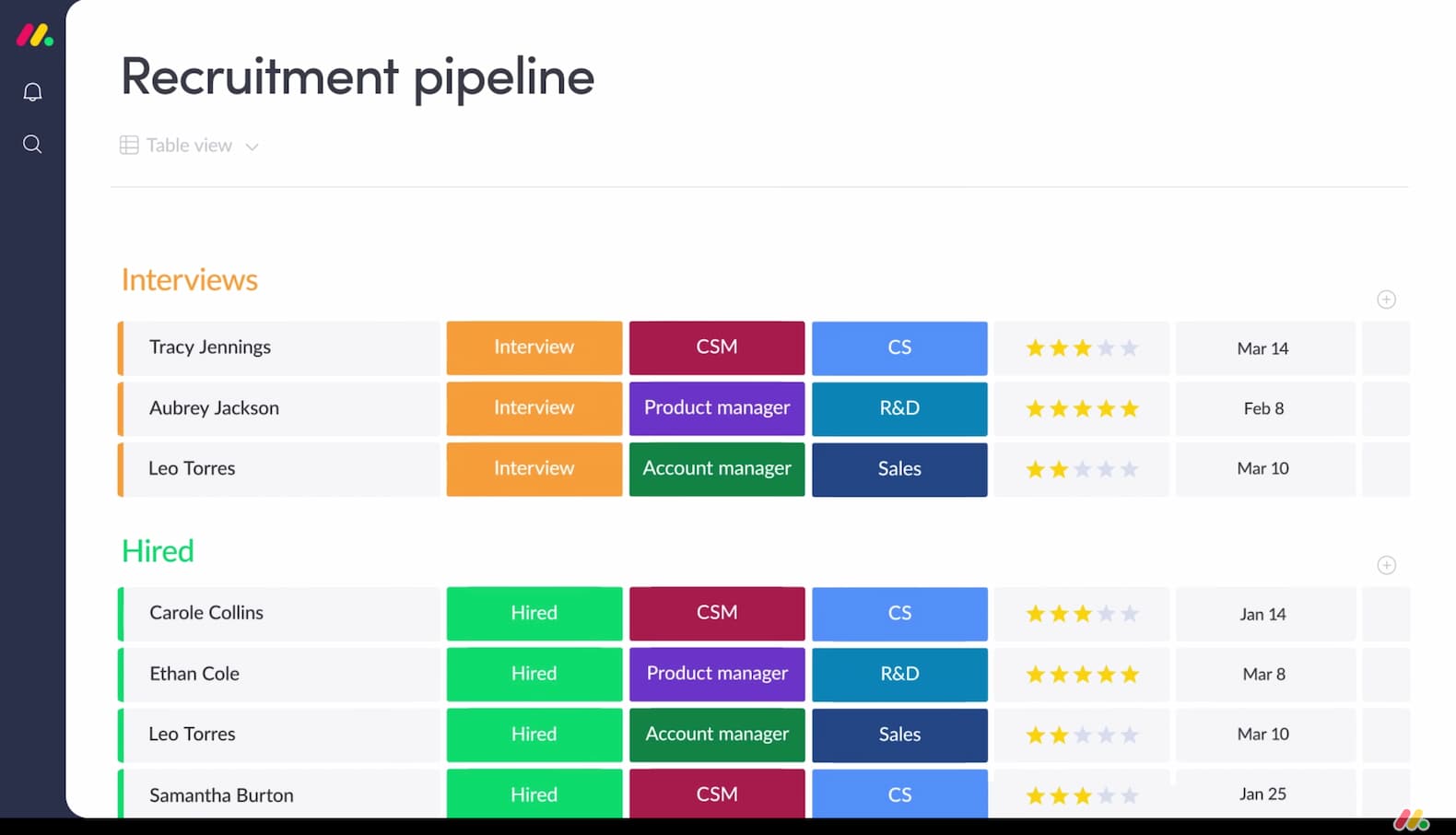The height and width of the screenshot is (835, 1456).
Task: Click the Feb 8 date cell
Action: point(1262,408)
